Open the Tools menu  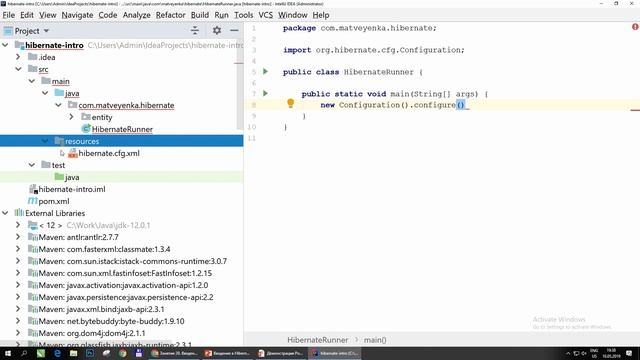pyautogui.click(x=244, y=15)
